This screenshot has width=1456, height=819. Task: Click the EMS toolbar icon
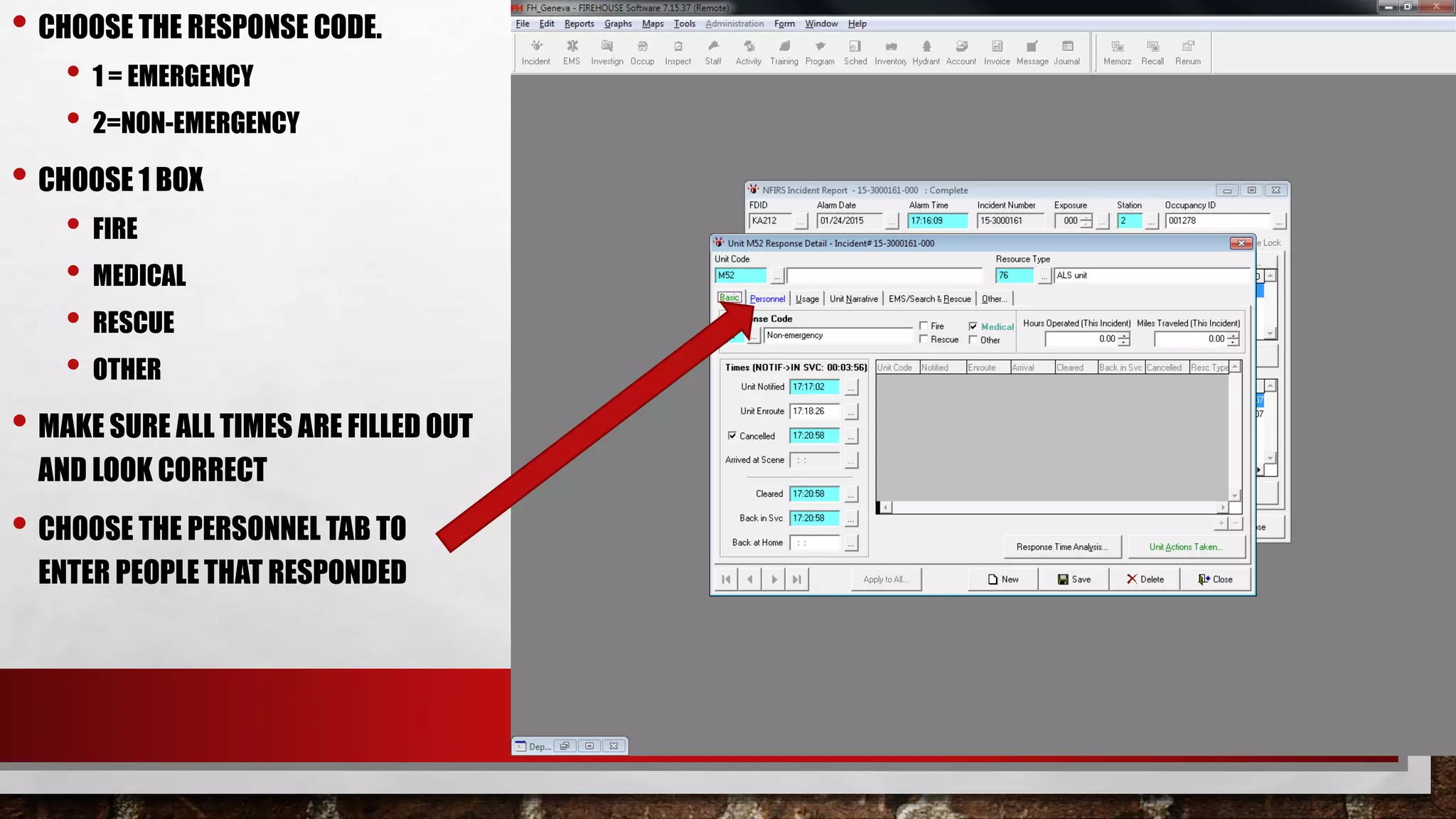[572, 52]
